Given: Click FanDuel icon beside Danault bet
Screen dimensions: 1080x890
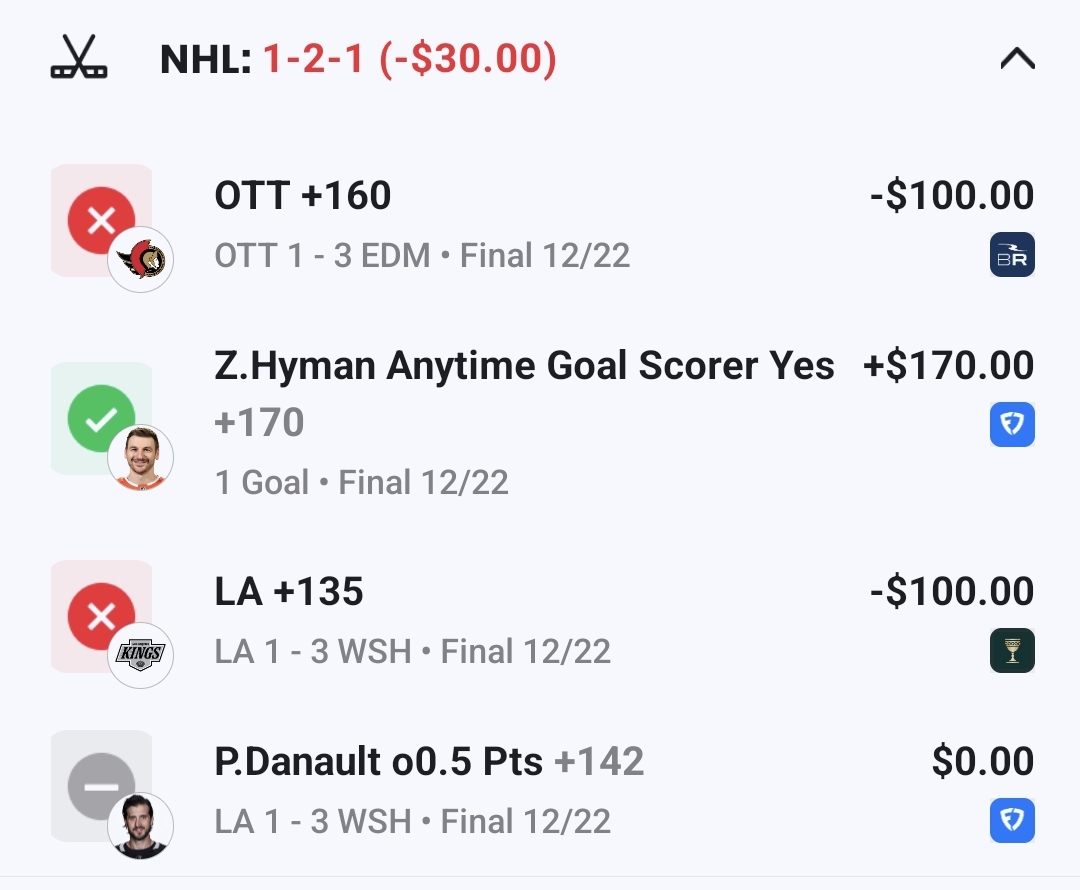Looking at the screenshot, I should [1012, 820].
